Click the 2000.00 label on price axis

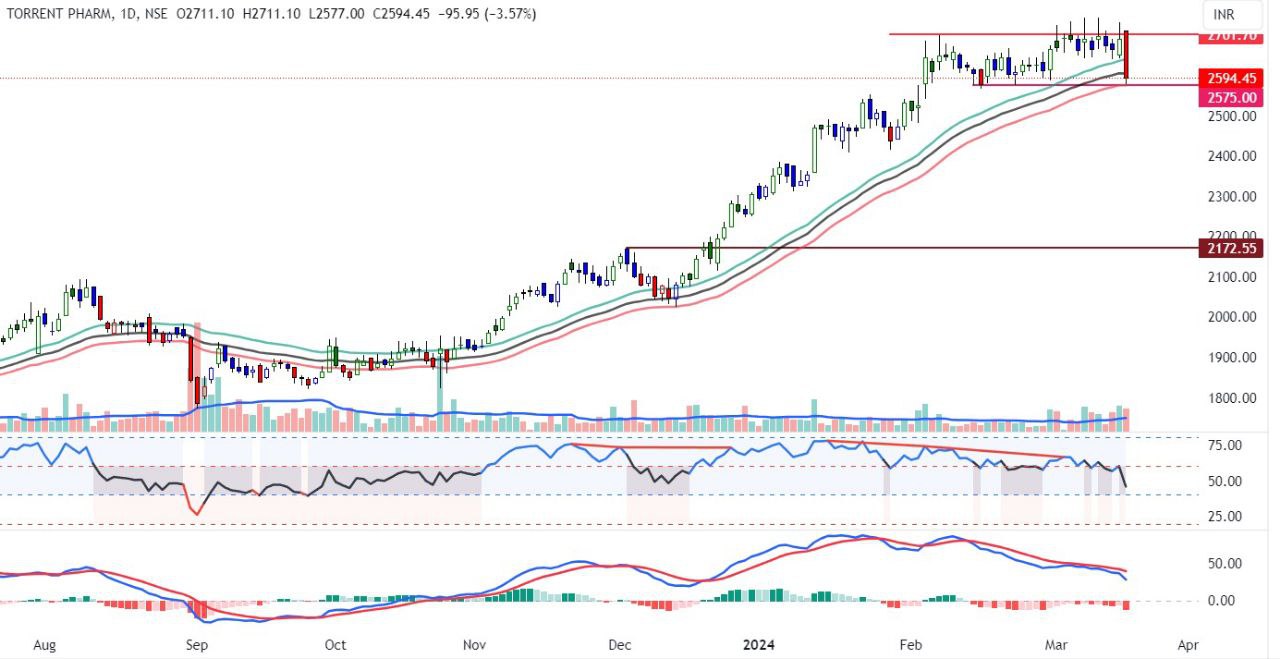point(1228,317)
